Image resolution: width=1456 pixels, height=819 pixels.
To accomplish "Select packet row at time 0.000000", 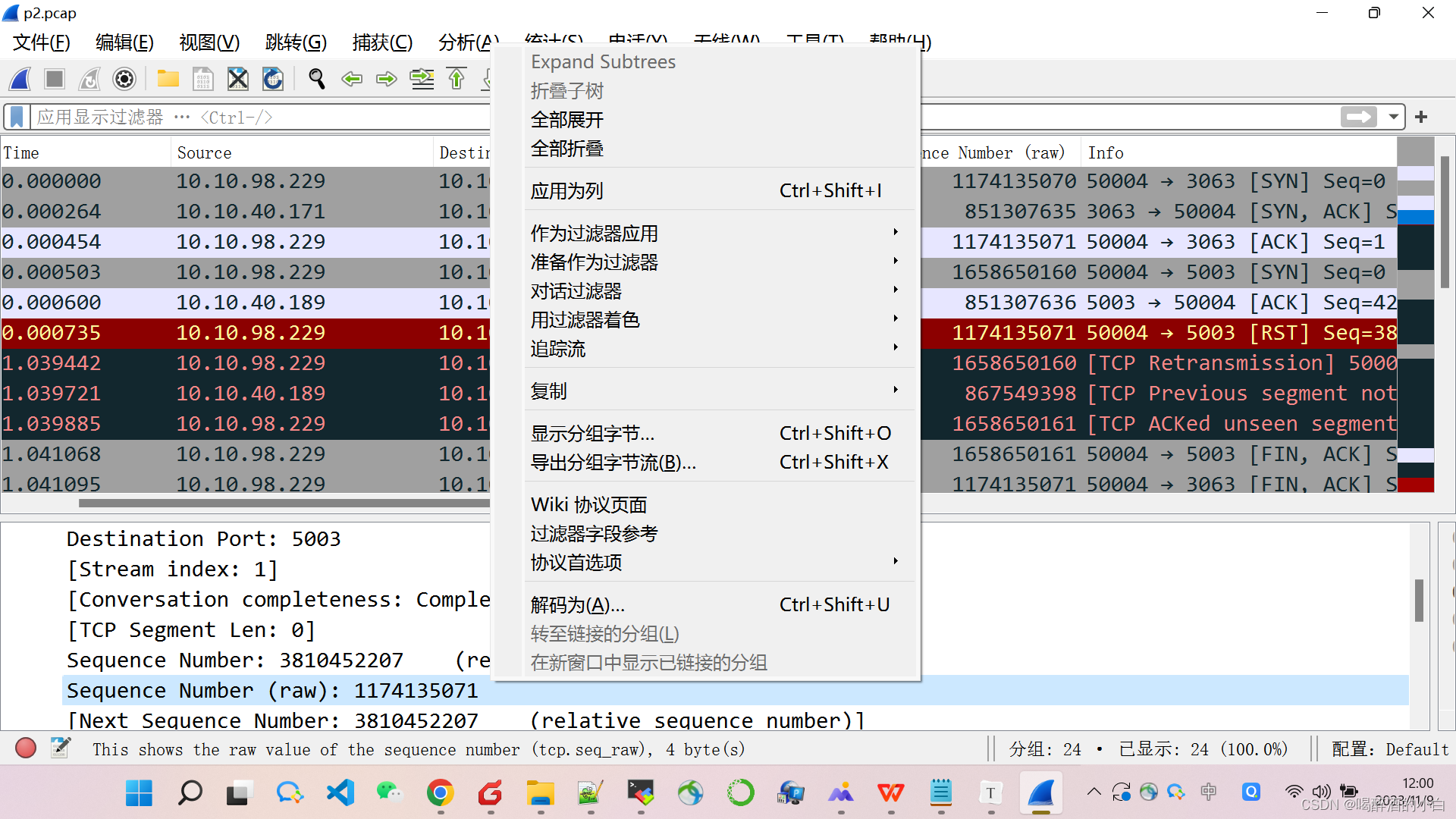I will pos(246,181).
